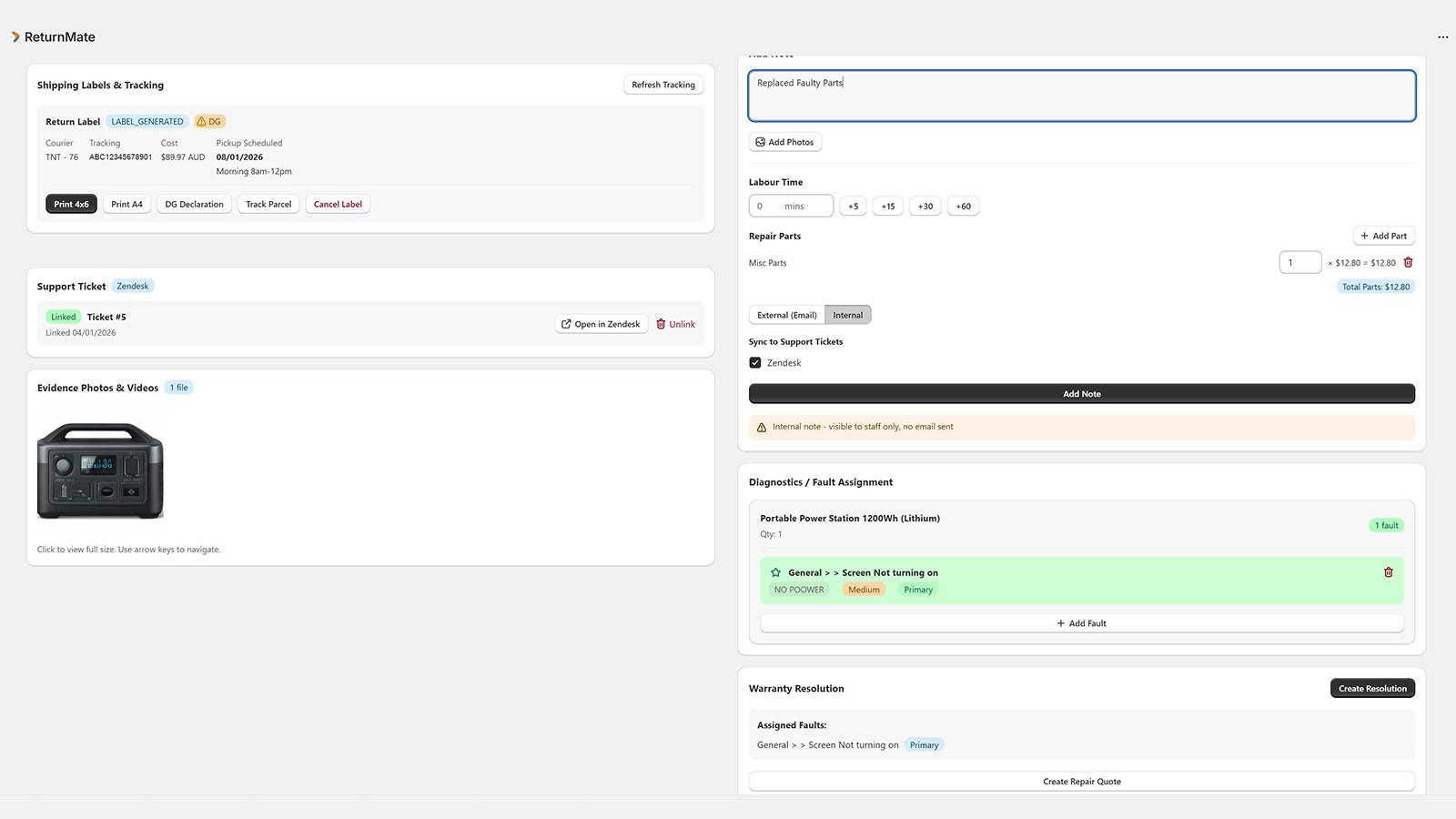The image size is (1456, 819).
Task: Click the TNT - 76 courier value
Action: click(x=62, y=157)
